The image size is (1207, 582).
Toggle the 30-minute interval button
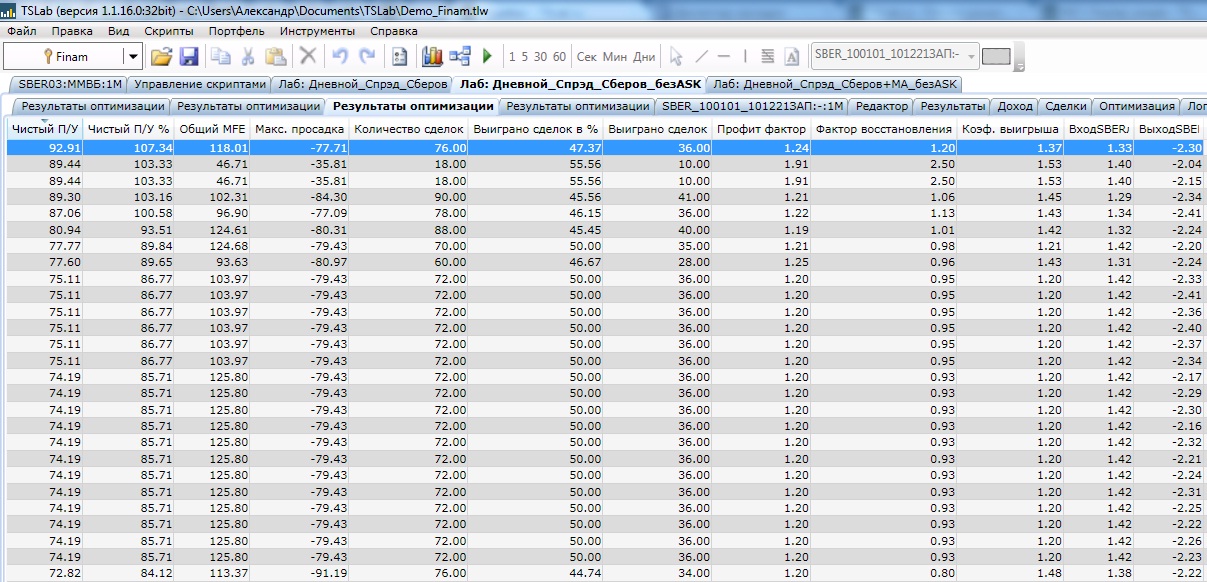click(x=540, y=57)
